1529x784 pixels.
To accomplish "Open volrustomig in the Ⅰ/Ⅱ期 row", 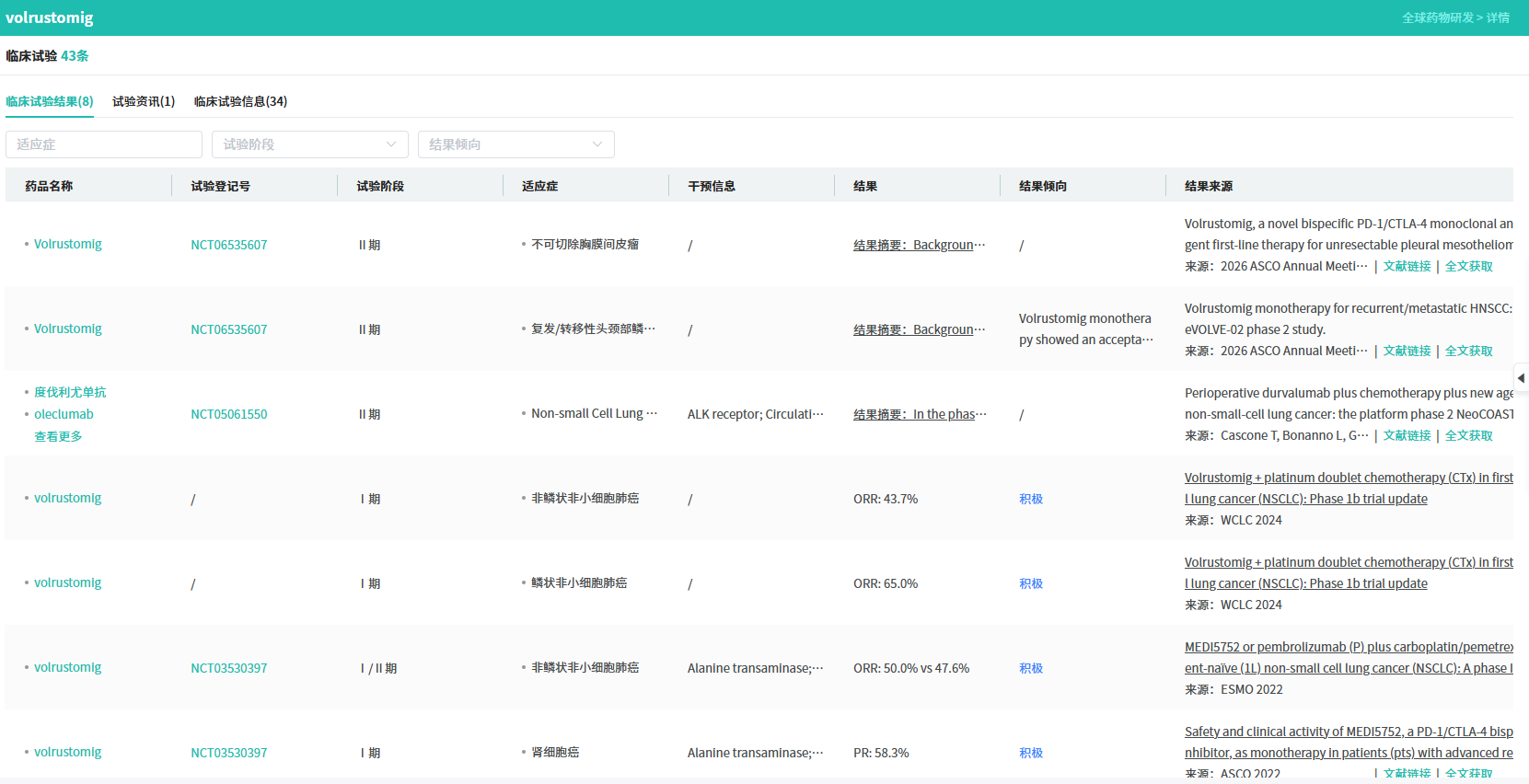I will [x=68, y=667].
